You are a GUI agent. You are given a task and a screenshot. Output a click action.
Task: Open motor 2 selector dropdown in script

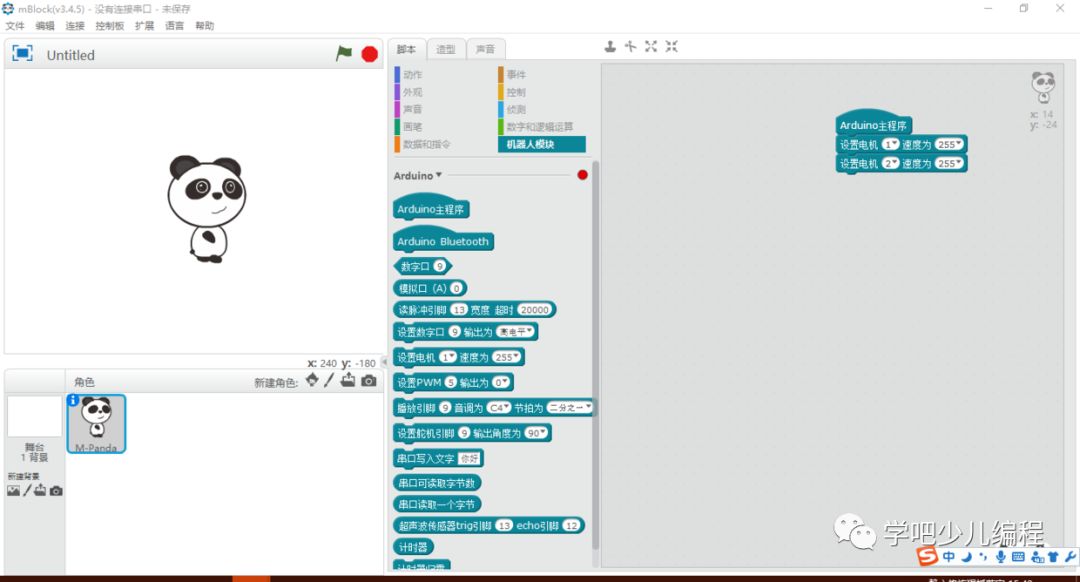(891, 163)
